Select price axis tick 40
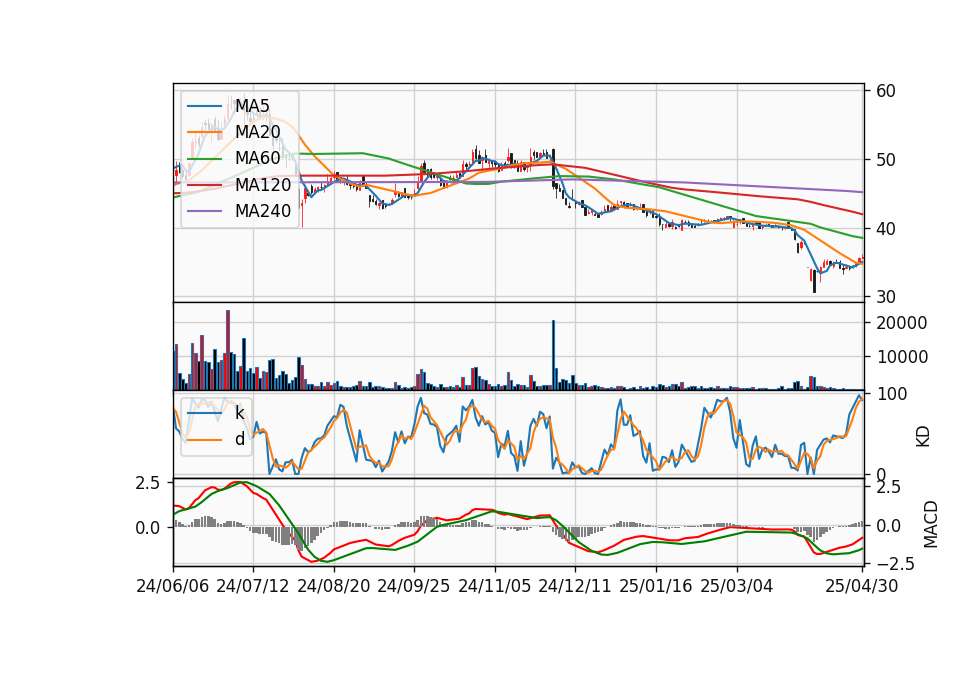The height and width of the screenshot is (690, 960). [x=886, y=229]
